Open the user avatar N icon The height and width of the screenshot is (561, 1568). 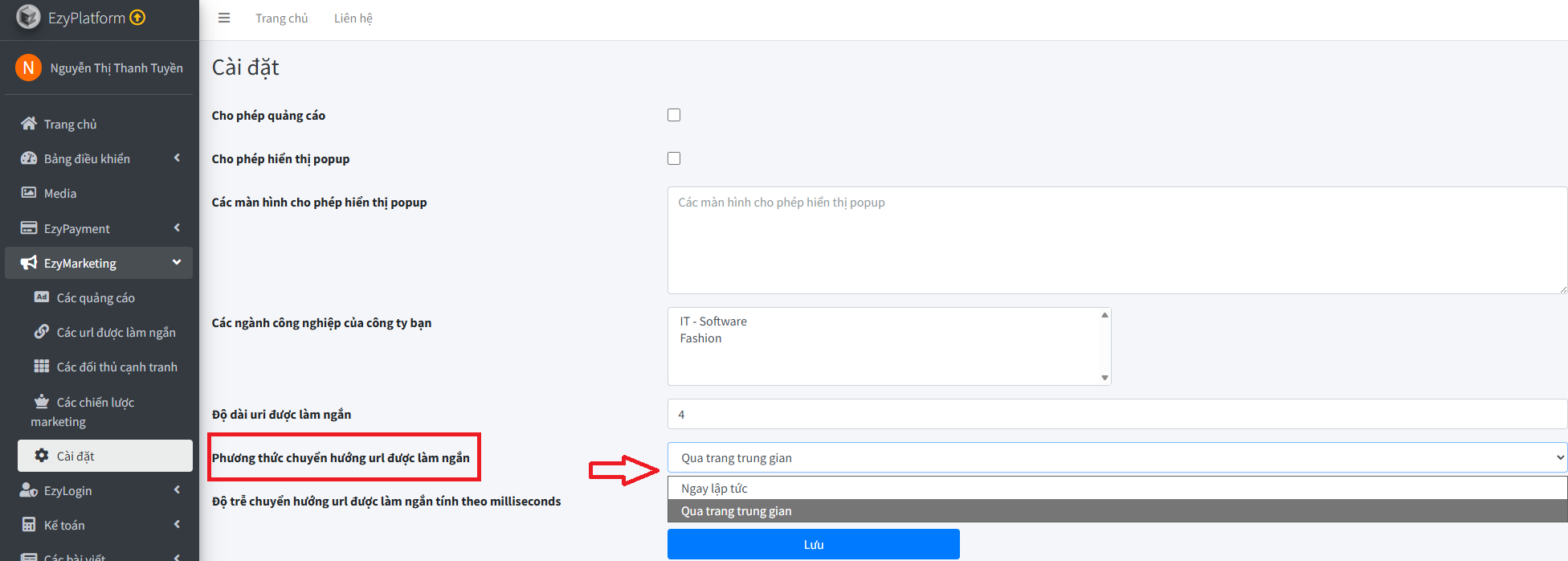[28, 68]
